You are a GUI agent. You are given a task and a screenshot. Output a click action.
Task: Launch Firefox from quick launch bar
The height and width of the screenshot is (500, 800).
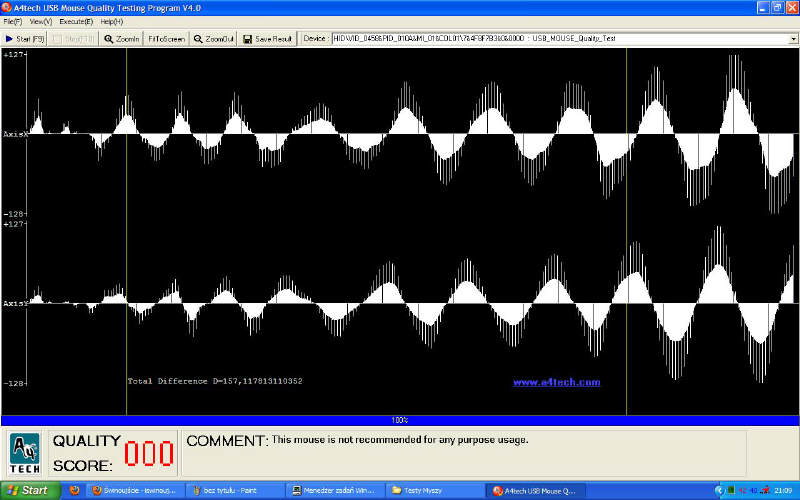click(x=74, y=490)
